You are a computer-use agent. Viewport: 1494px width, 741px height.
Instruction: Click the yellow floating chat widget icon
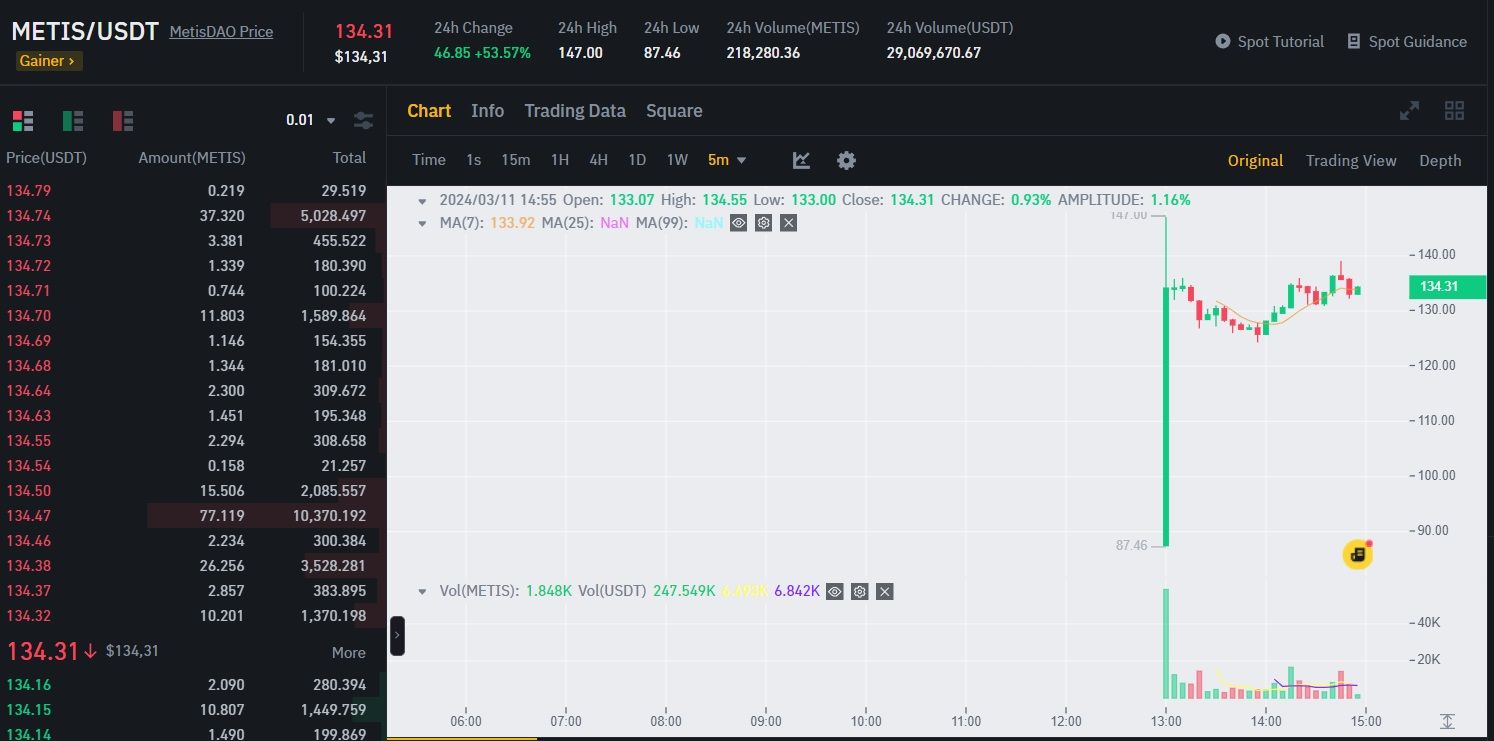click(1357, 554)
